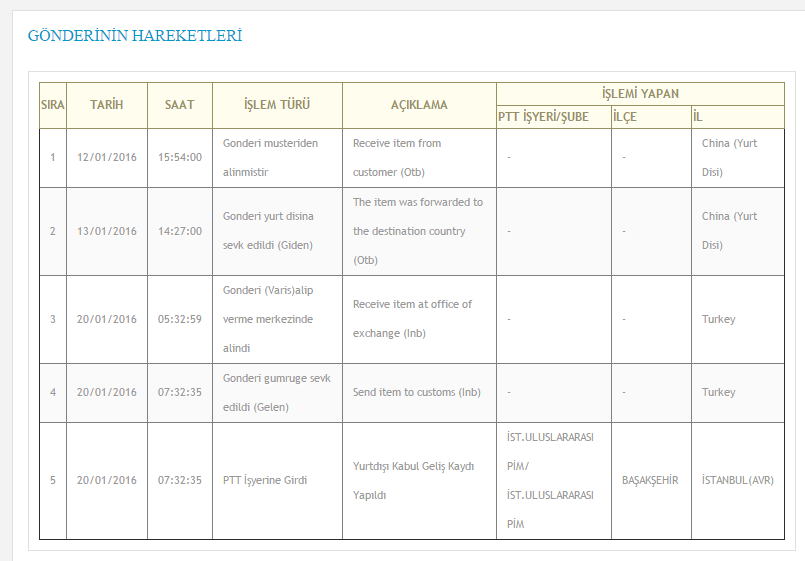The height and width of the screenshot is (561, 805).
Task: Click time 05:32:59
Action: tap(180, 319)
